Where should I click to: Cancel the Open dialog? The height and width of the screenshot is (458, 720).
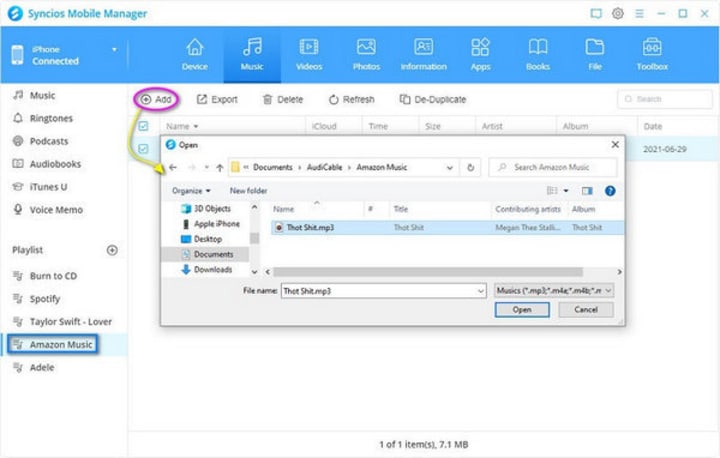click(586, 310)
